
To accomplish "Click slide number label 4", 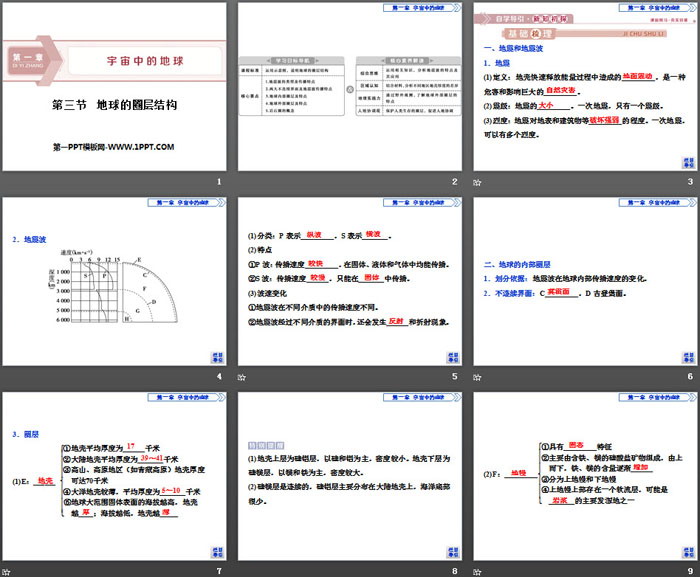I will (x=219, y=376).
